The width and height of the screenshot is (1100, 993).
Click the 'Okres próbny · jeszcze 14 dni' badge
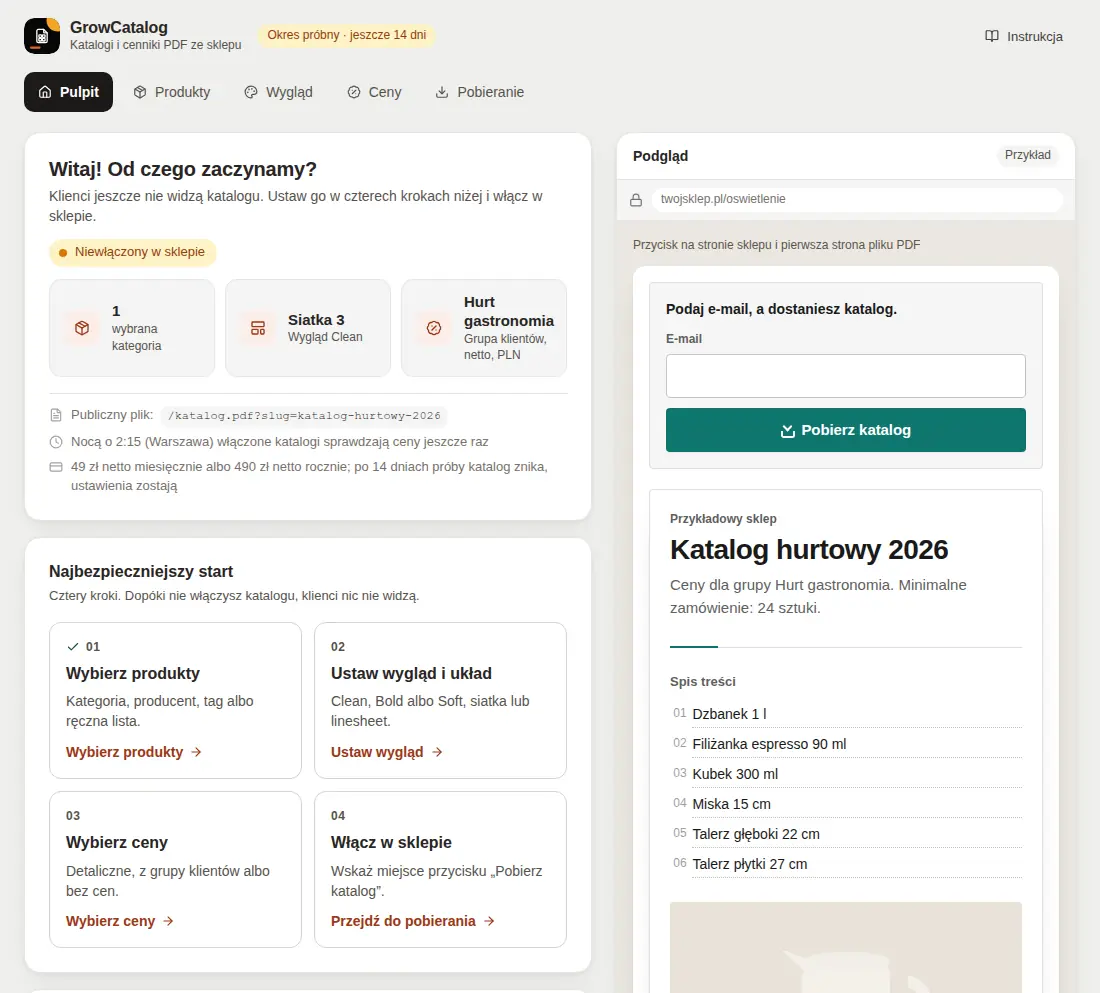tap(347, 35)
